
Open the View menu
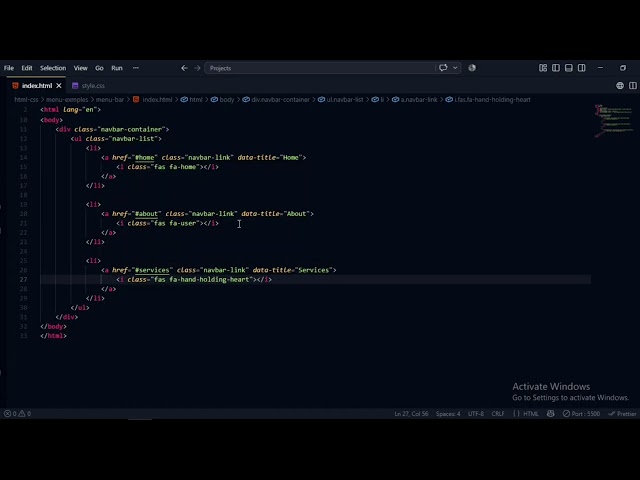pos(80,68)
